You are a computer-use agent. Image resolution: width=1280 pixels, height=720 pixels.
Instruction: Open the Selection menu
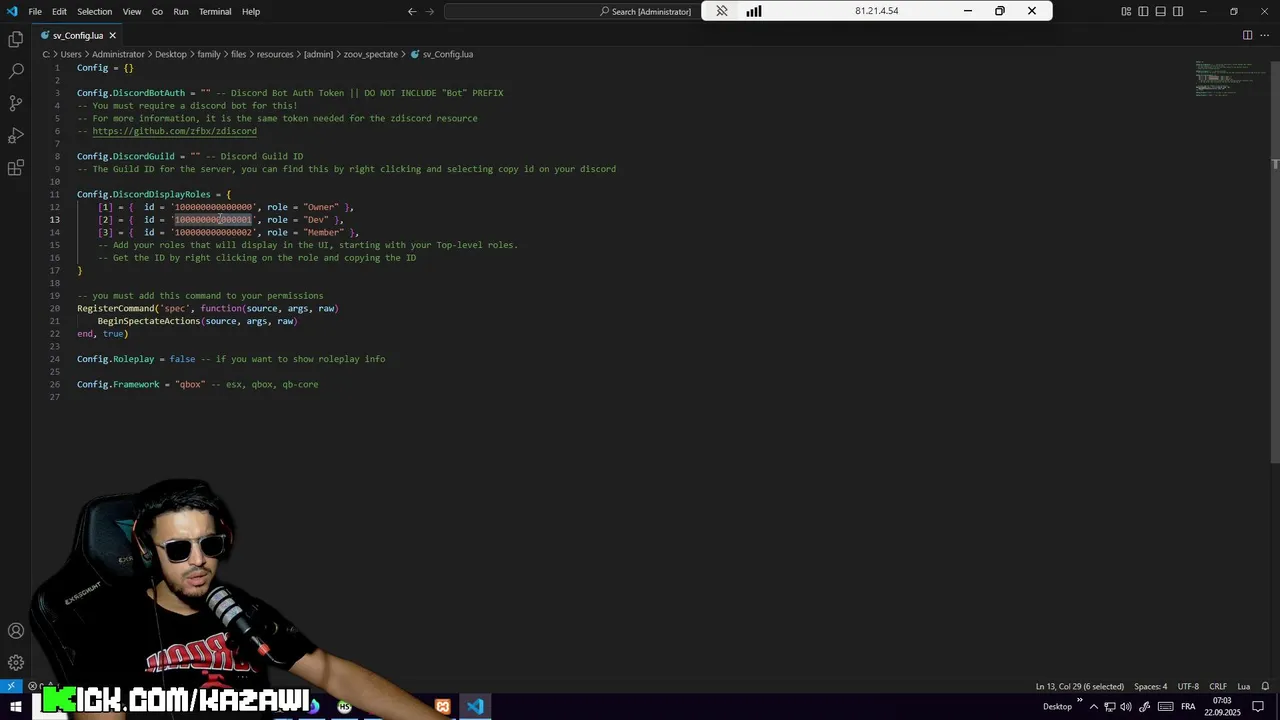tap(95, 11)
